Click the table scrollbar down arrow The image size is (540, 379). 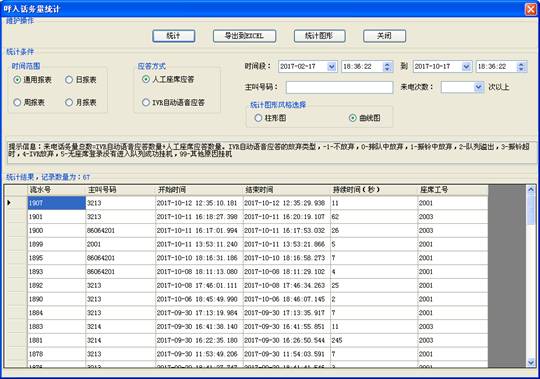531,362
